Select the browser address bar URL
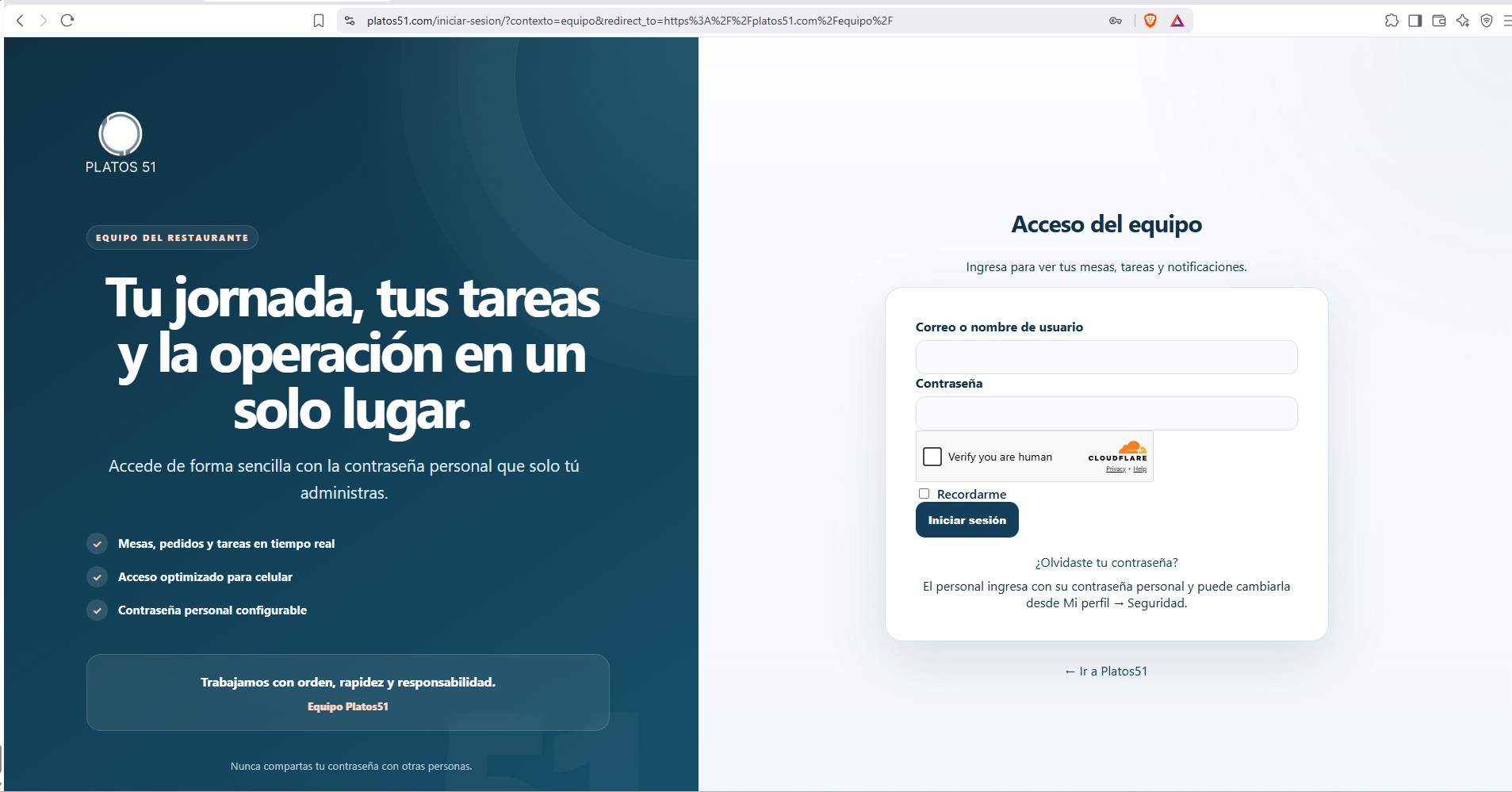 click(630, 21)
